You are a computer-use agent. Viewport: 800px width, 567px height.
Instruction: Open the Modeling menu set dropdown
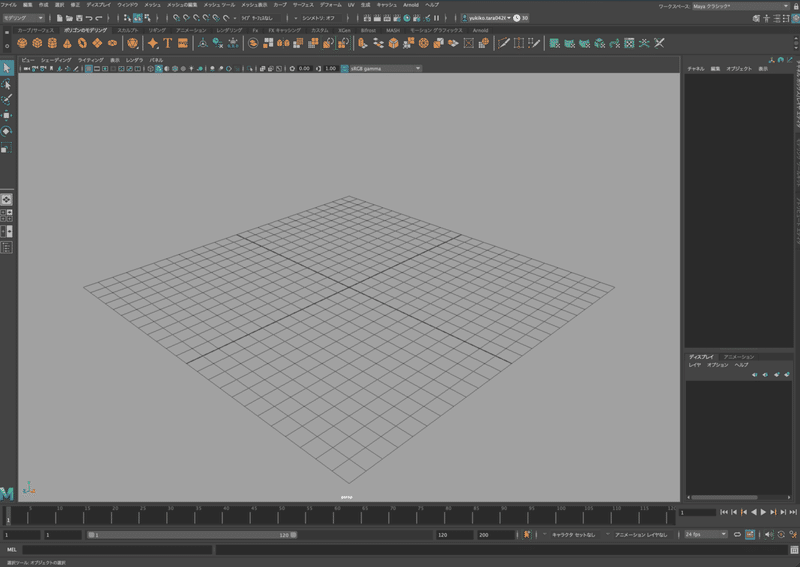[x=23, y=18]
